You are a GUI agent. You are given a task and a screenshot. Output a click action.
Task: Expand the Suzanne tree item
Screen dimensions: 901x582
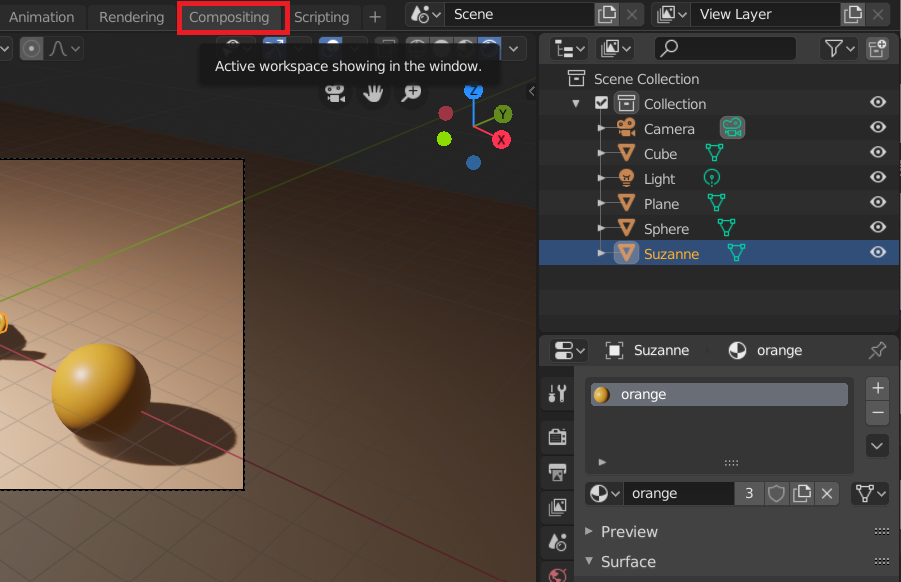click(x=601, y=253)
